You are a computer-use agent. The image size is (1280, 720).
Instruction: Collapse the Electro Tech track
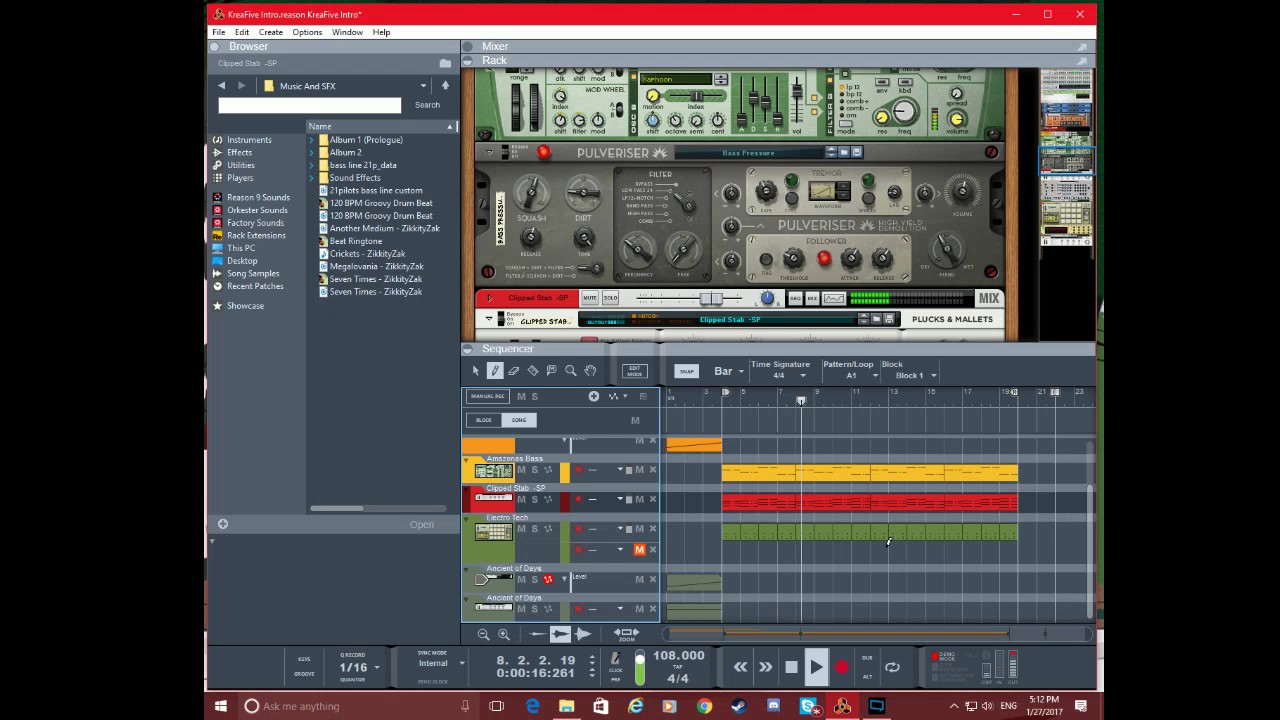[466, 519]
